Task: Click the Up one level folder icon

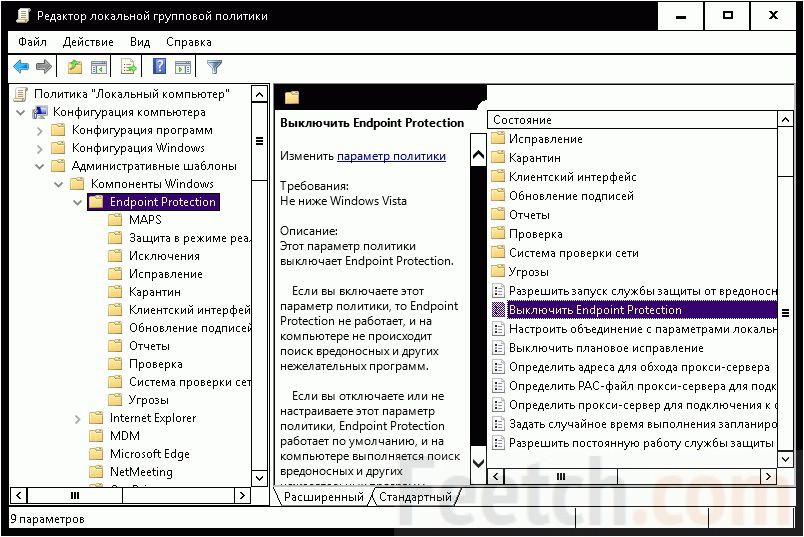Action: coord(75,67)
